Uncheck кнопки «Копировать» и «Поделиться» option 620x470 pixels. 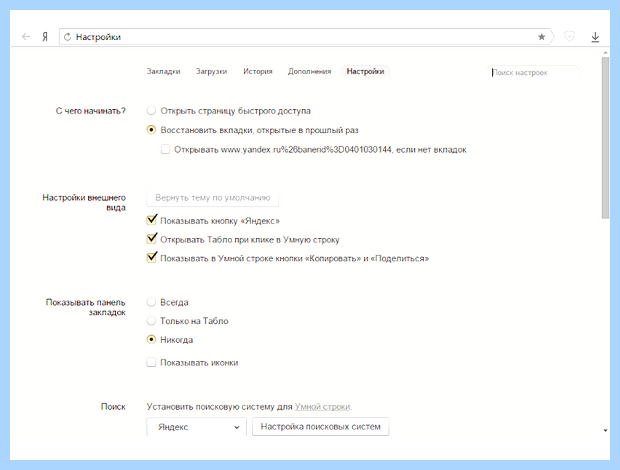151,258
